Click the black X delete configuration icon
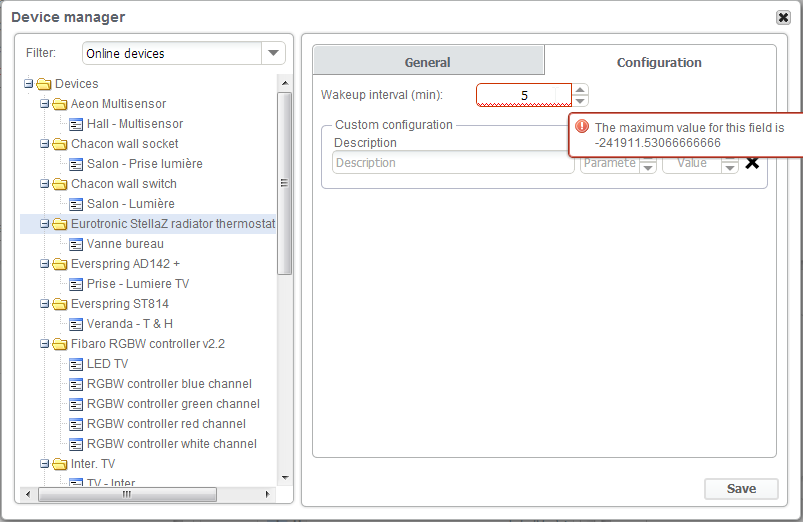Image resolution: width=803 pixels, height=522 pixels. pos(752,163)
